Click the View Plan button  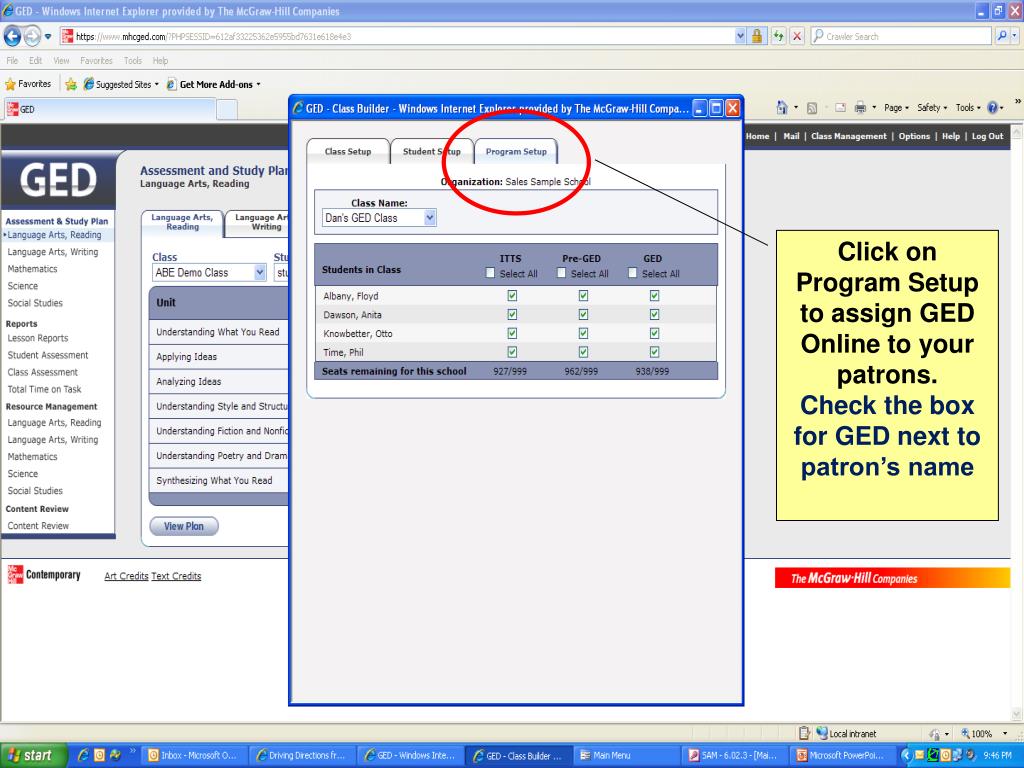tap(184, 526)
